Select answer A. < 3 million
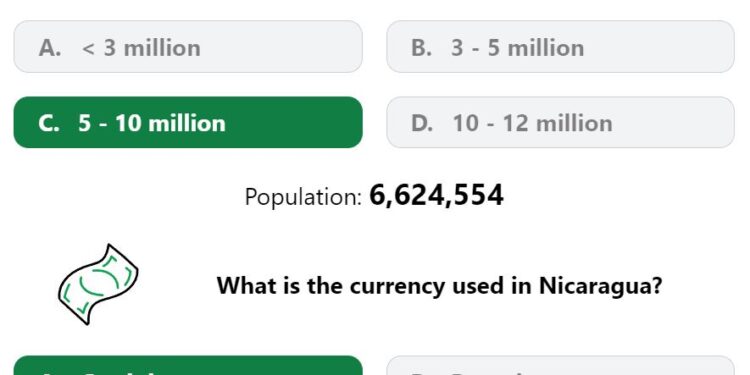This screenshot has width=750, height=375. [188, 47]
